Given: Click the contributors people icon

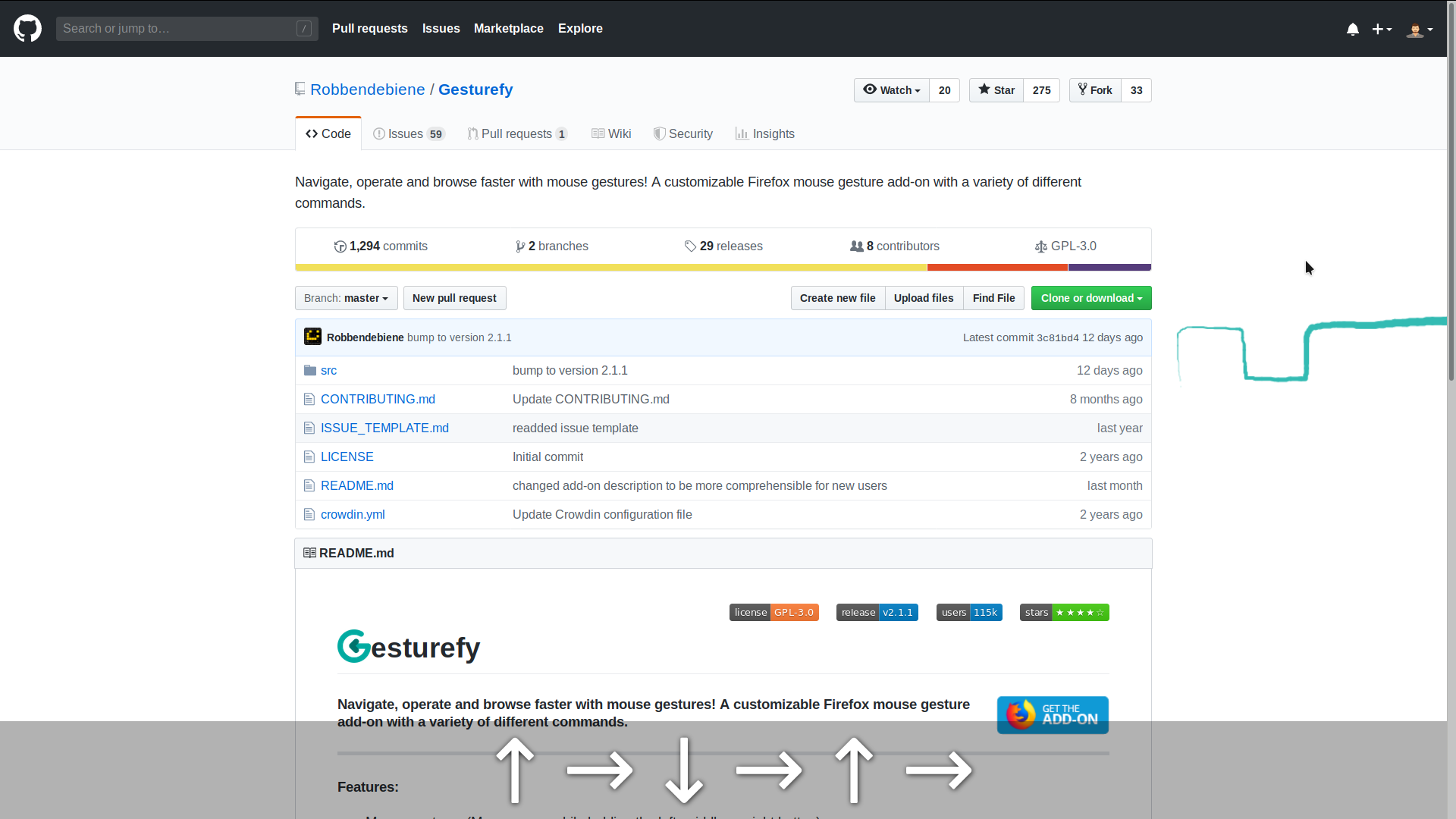Looking at the screenshot, I should [x=857, y=246].
